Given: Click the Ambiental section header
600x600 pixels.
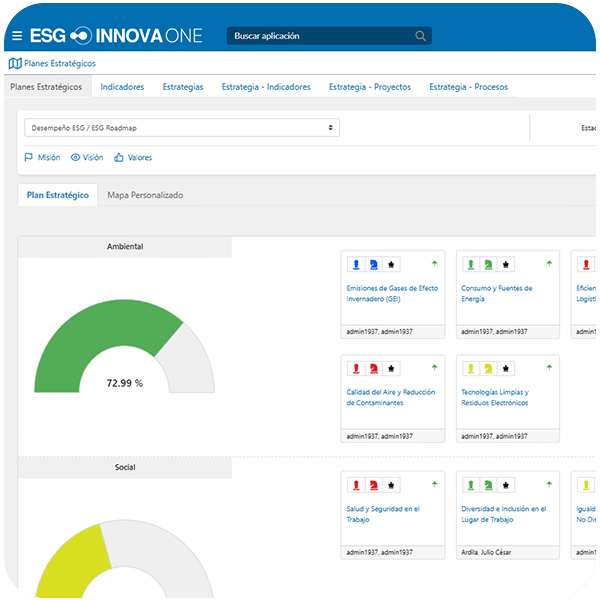Looking at the screenshot, I should 125,247.
